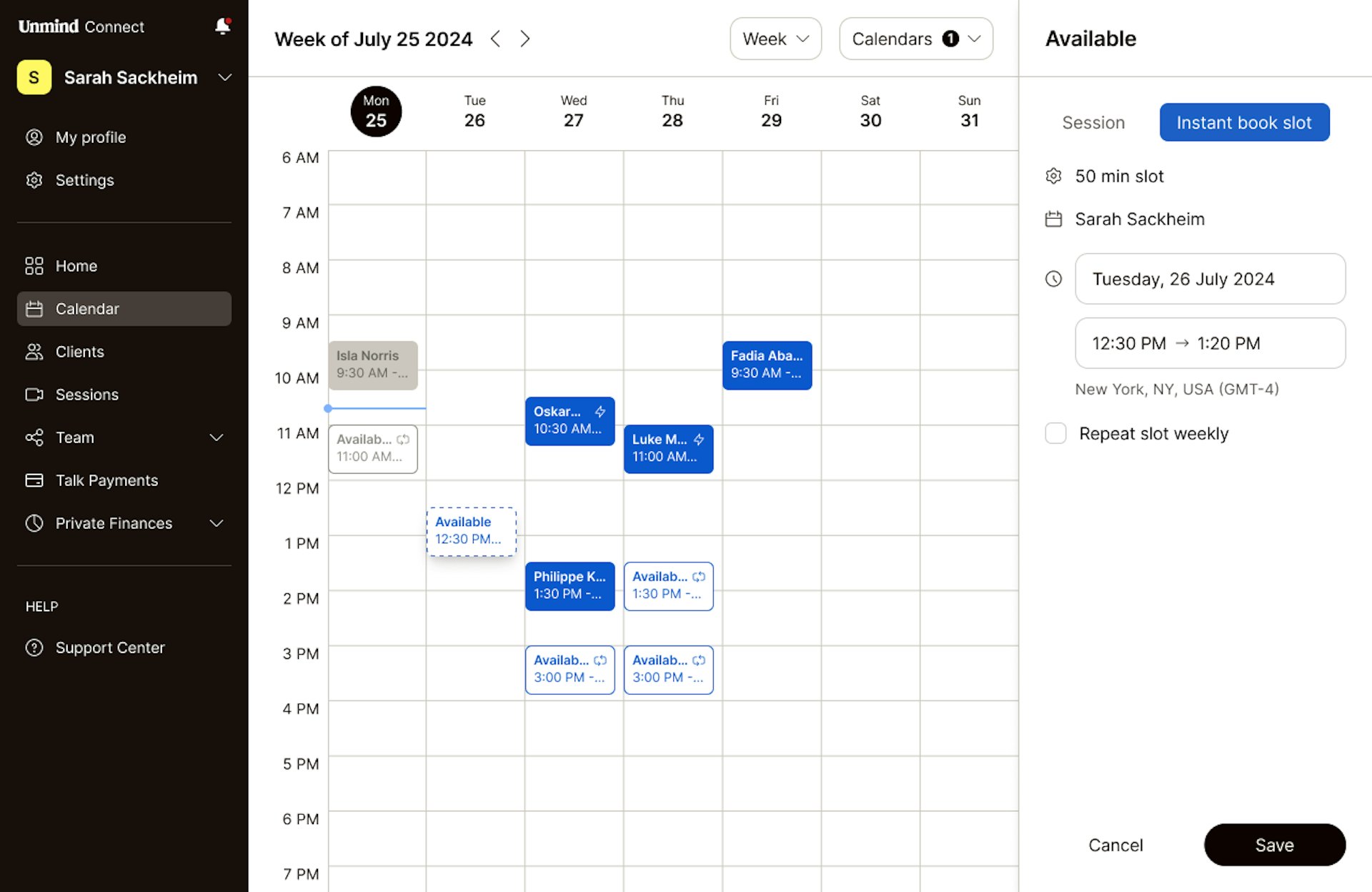Select the Instant book slot tab
The width and height of the screenshot is (1372, 892).
click(1243, 122)
